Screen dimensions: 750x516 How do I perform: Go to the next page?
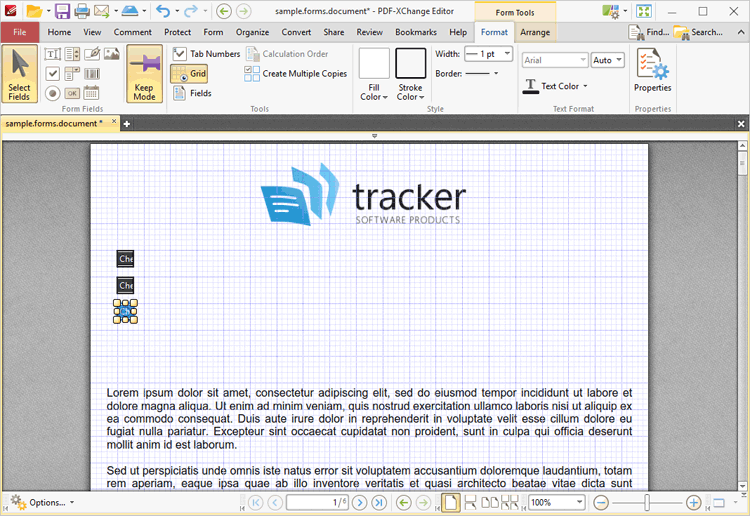click(360, 502)
